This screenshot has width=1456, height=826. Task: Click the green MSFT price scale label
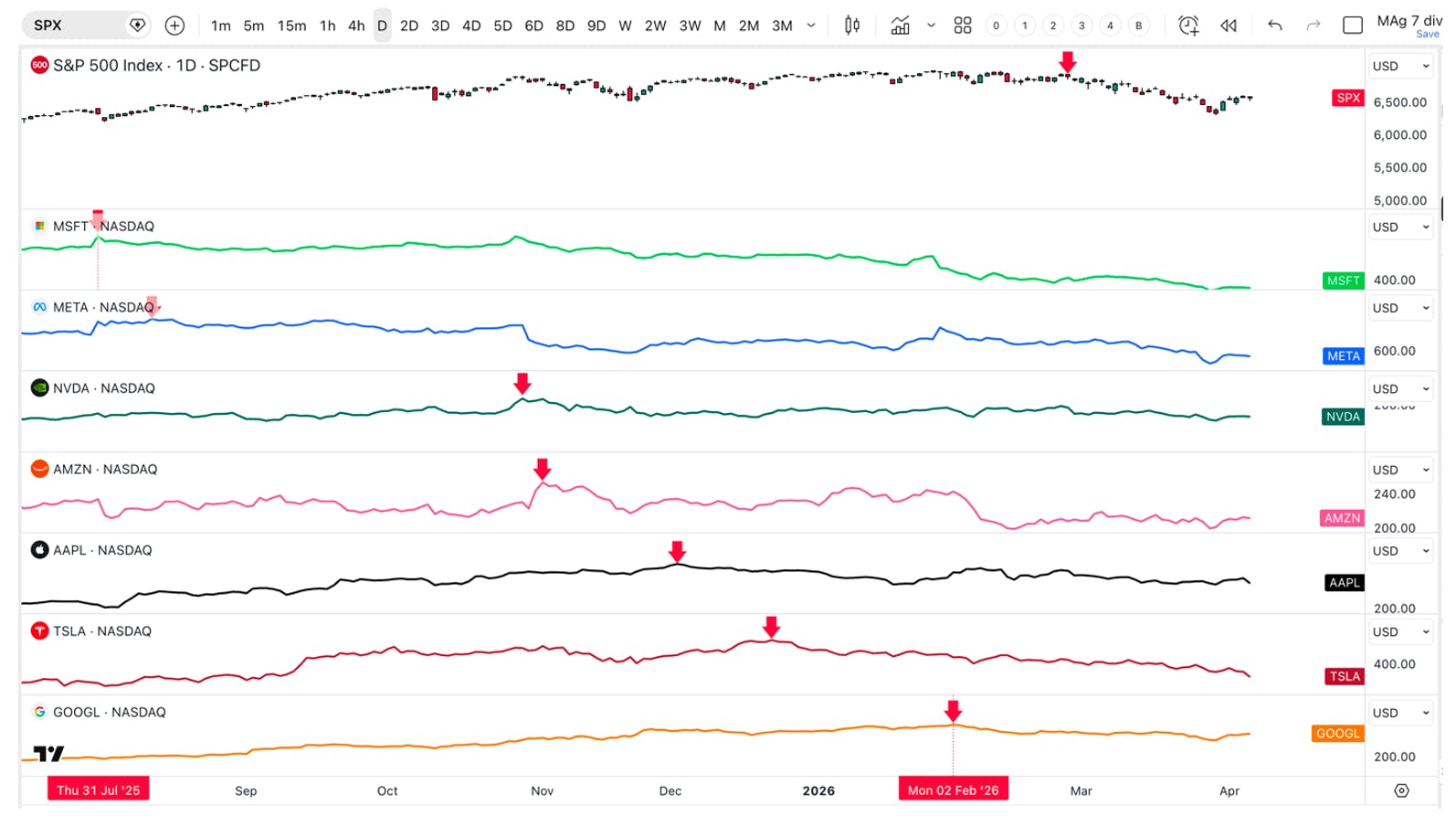[1344, 281]
